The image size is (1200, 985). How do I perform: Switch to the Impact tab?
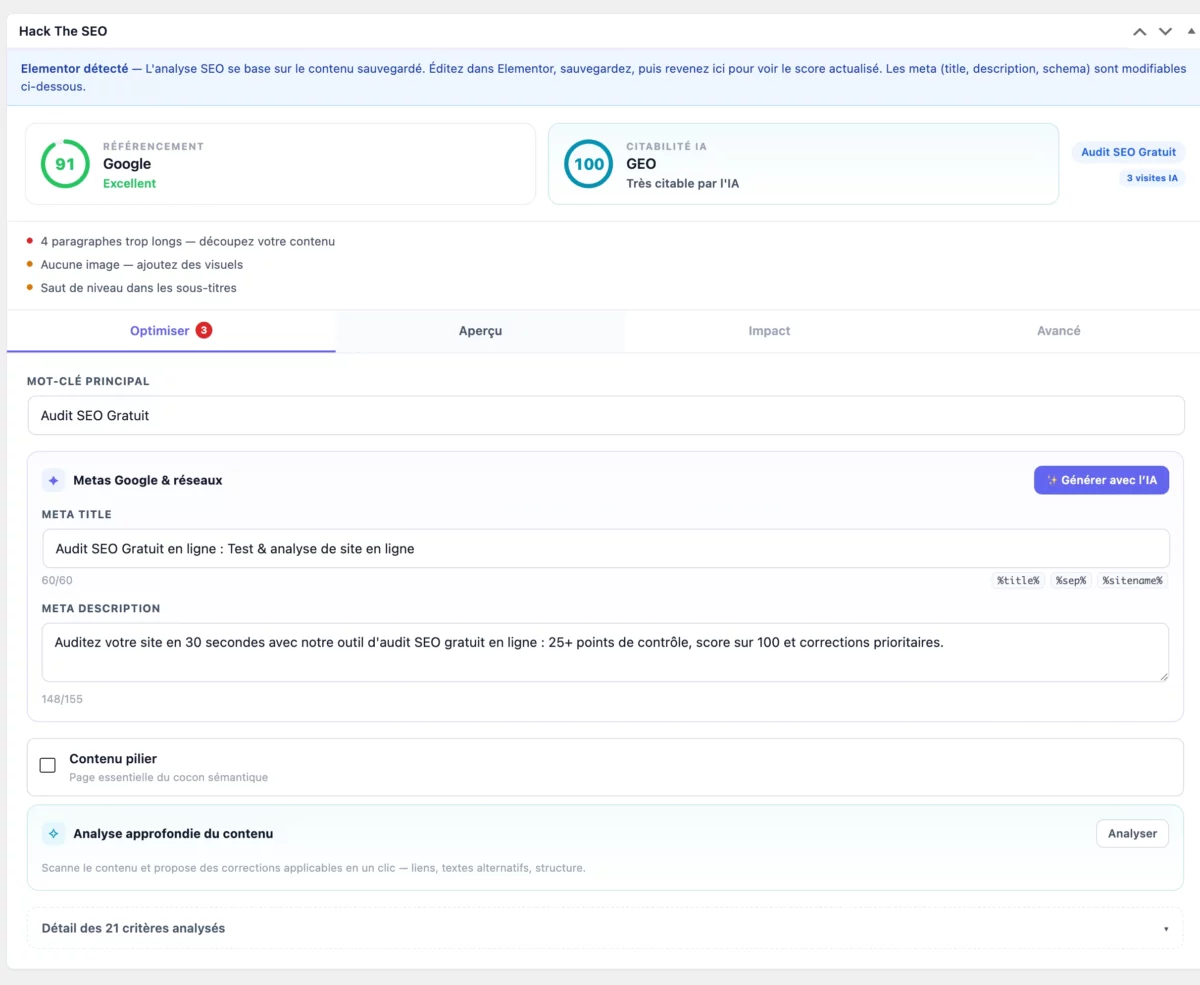(769, 331)
